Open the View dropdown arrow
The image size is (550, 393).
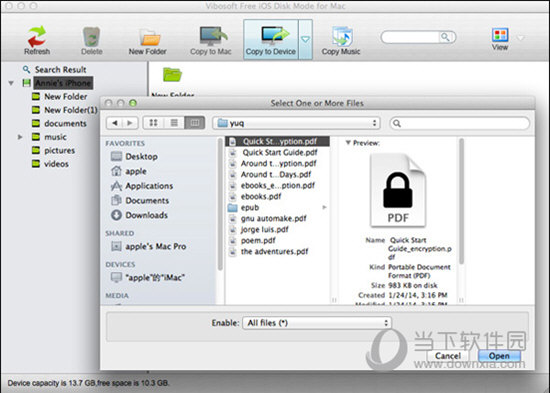521,38
